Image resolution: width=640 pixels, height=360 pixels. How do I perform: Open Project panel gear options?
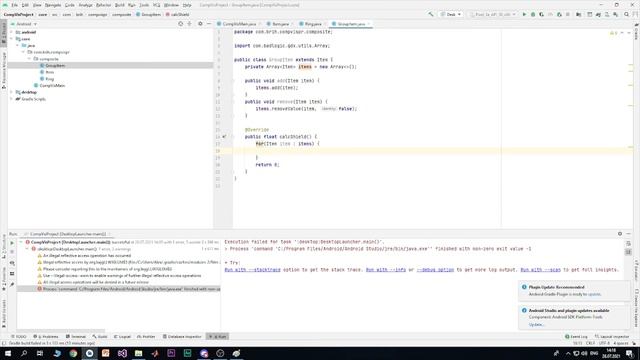coord(200,24)
